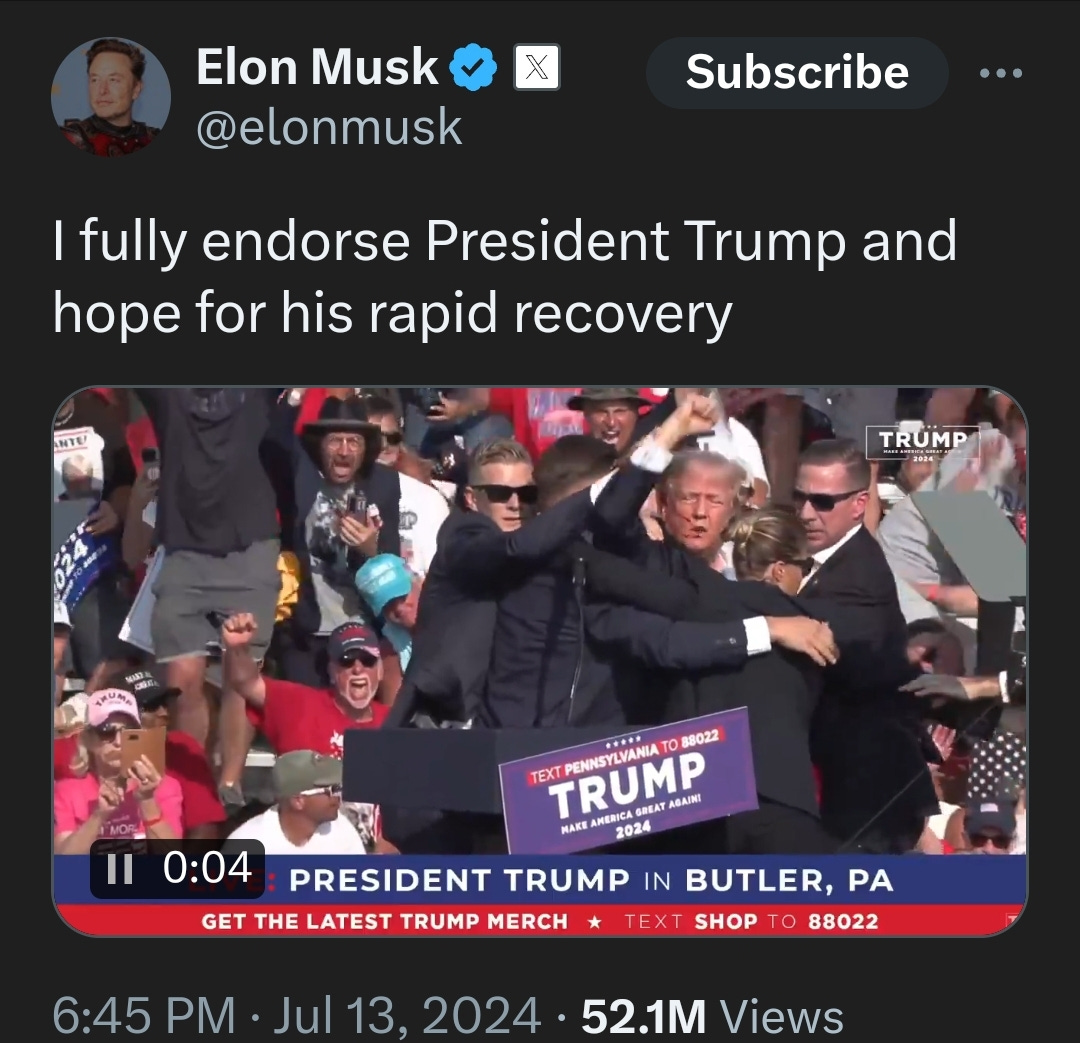This screenshot has height=1043, width=1080.
Task: View the 52.1M Views count
Action: pyautogui.click(x=713, y=1015)
